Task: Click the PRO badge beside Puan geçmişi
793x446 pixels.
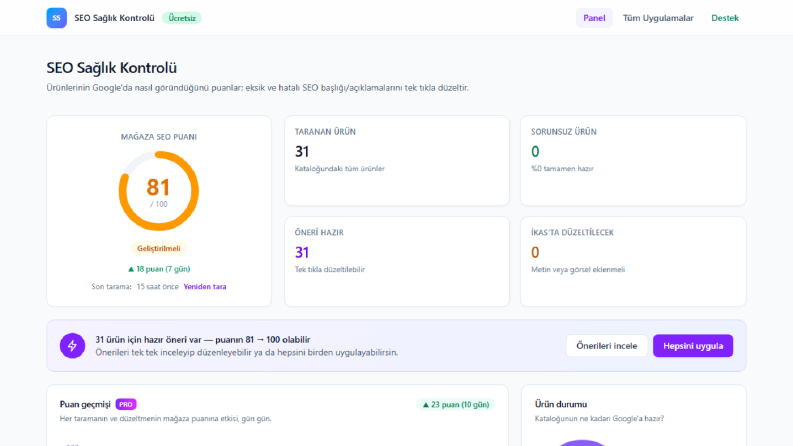Action: click(126, 405)
